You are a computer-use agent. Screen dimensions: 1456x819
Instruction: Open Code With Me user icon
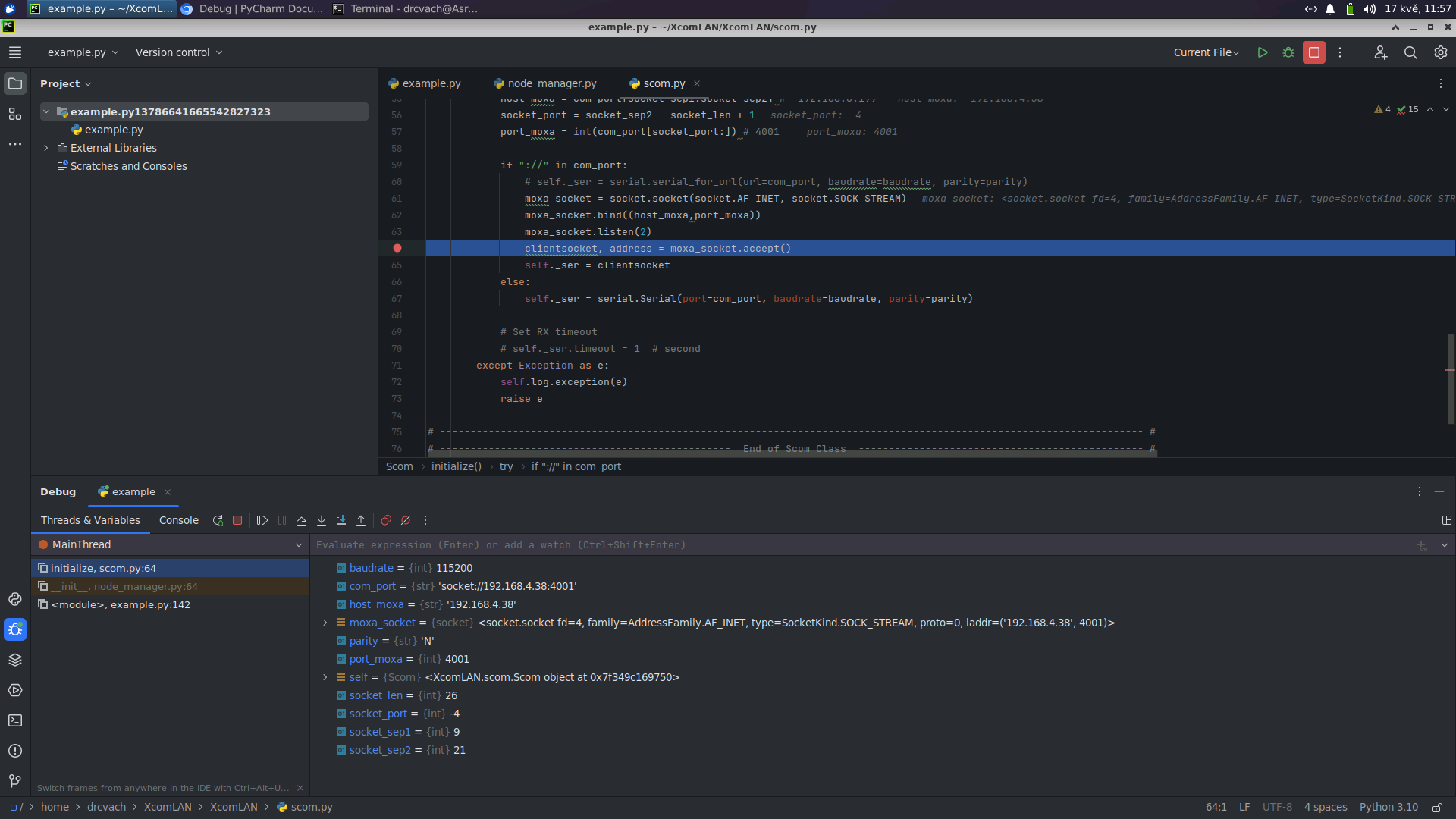pos(1381,52)
